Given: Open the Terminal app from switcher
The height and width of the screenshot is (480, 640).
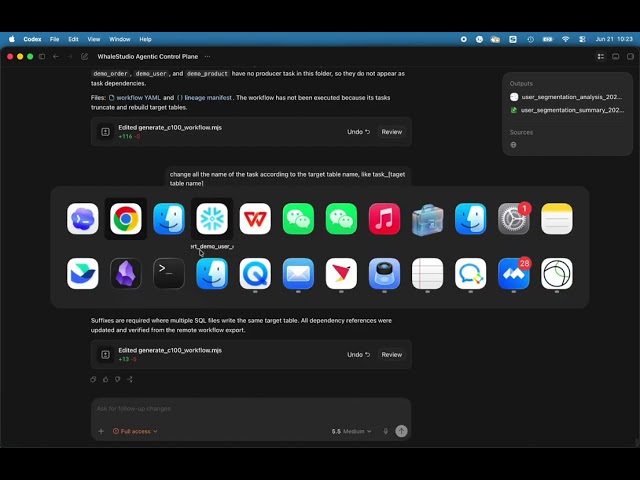Looking at the screenshot, I should [169, 273].
